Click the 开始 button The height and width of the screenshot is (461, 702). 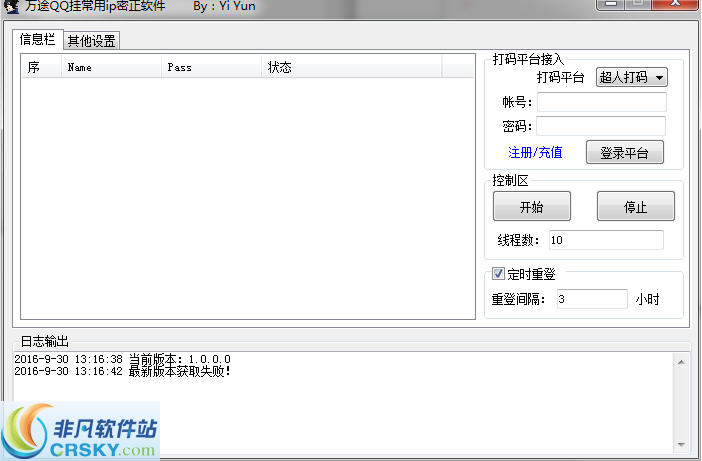point(532,206)
